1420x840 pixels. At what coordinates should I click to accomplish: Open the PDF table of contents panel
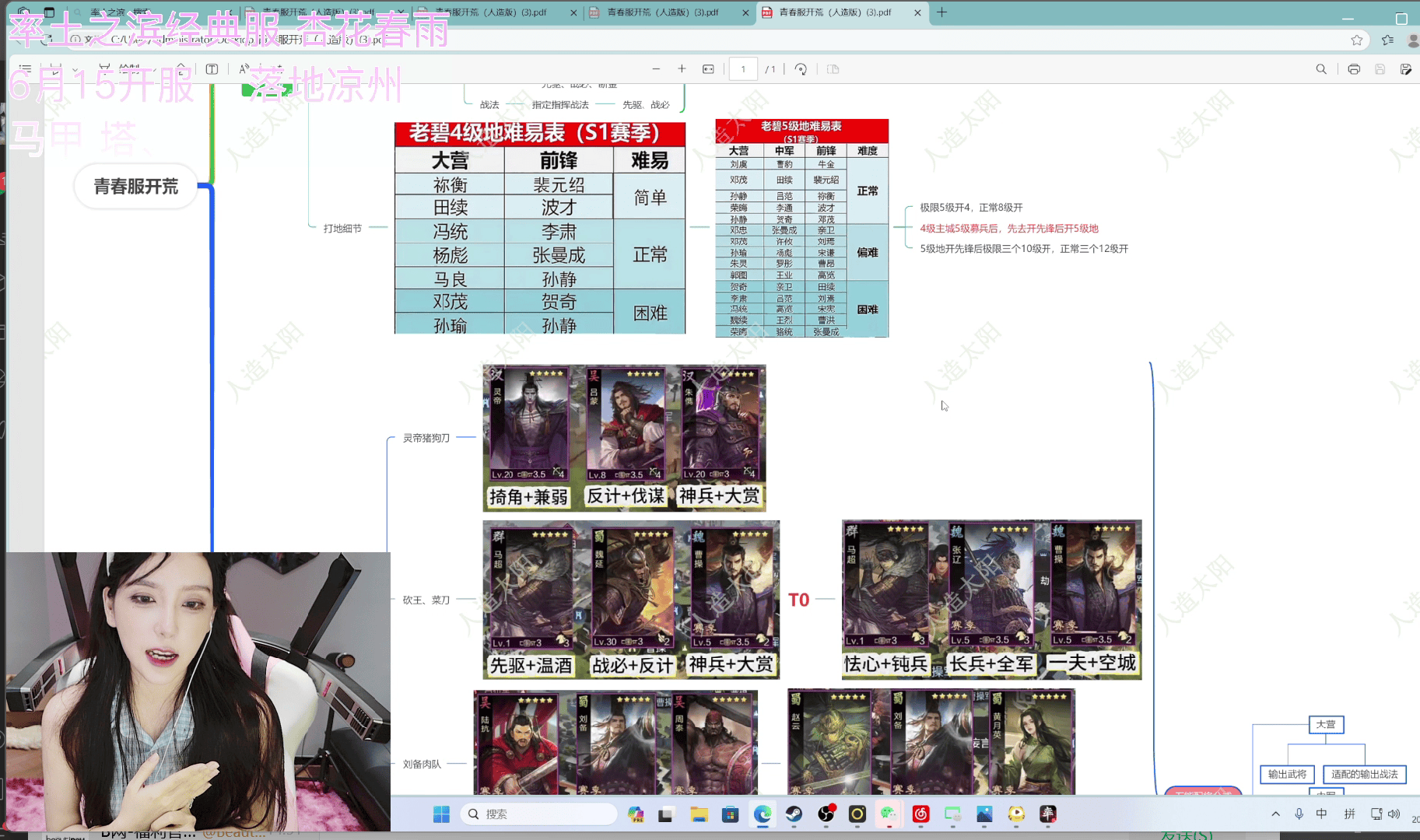26,69
